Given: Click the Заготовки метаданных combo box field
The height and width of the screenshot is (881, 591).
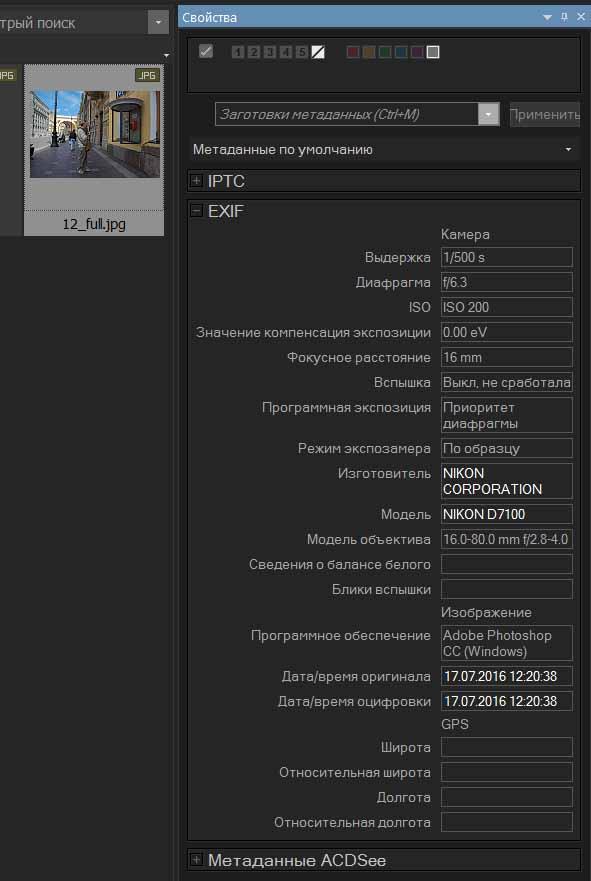Looking at the screenshot, I should tap(347, 114).
